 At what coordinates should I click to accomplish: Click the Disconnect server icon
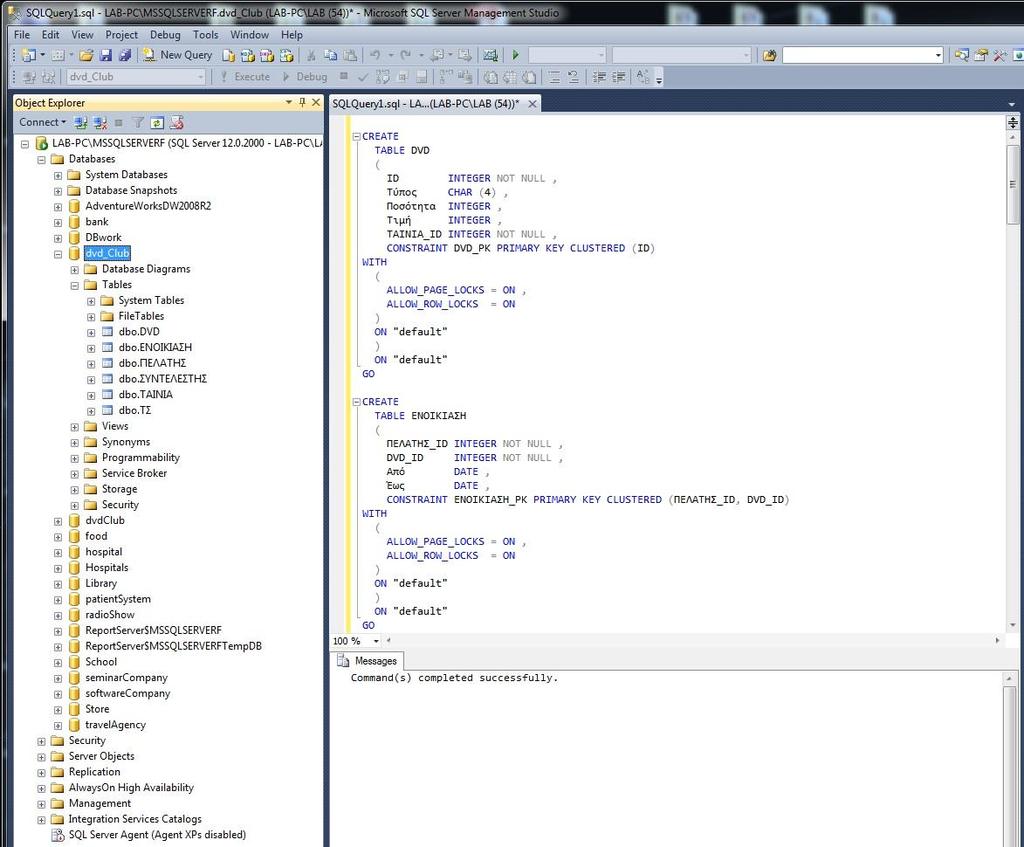click(x=100, y=122)
